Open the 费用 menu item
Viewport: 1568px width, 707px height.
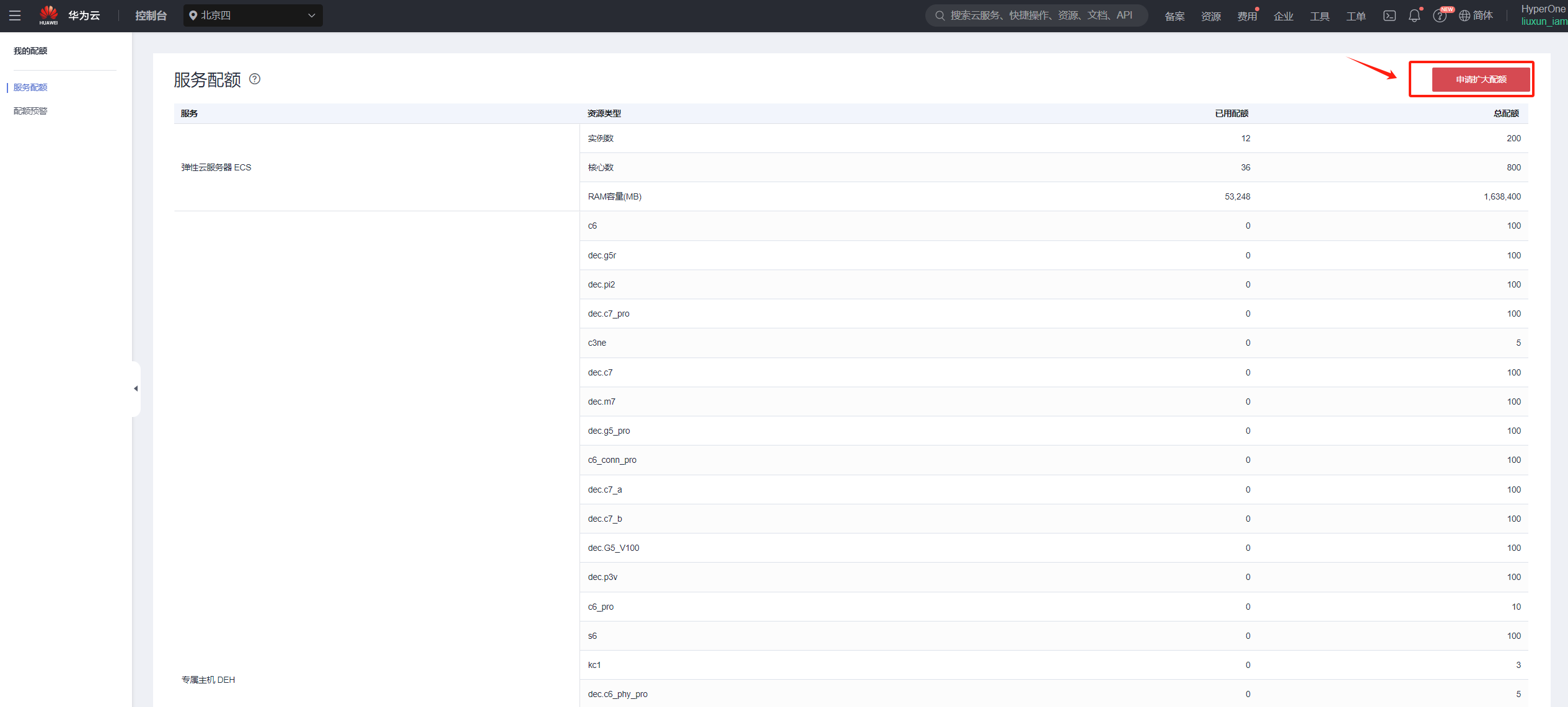coord(1247,16)
